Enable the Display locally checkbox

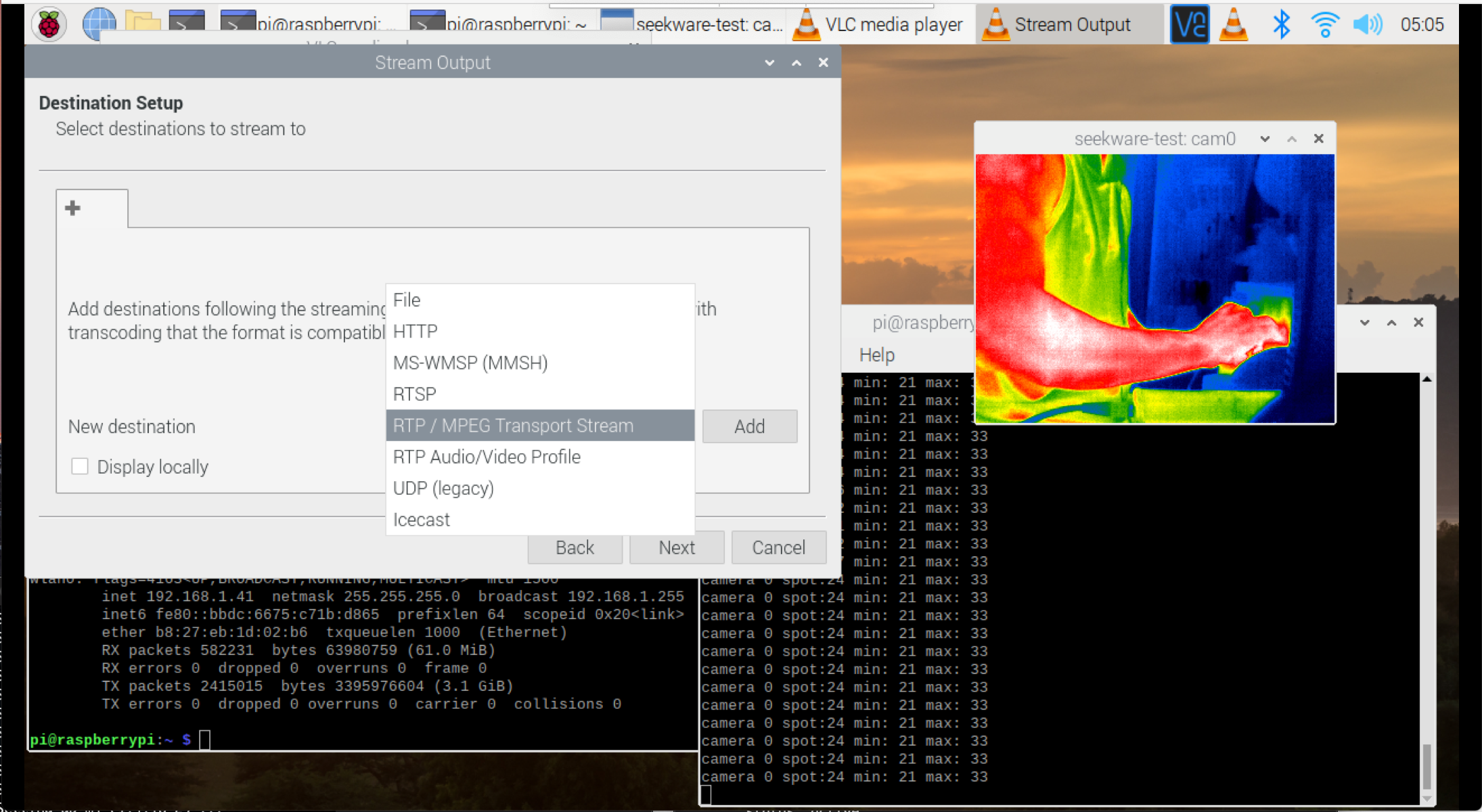(80, 466)
